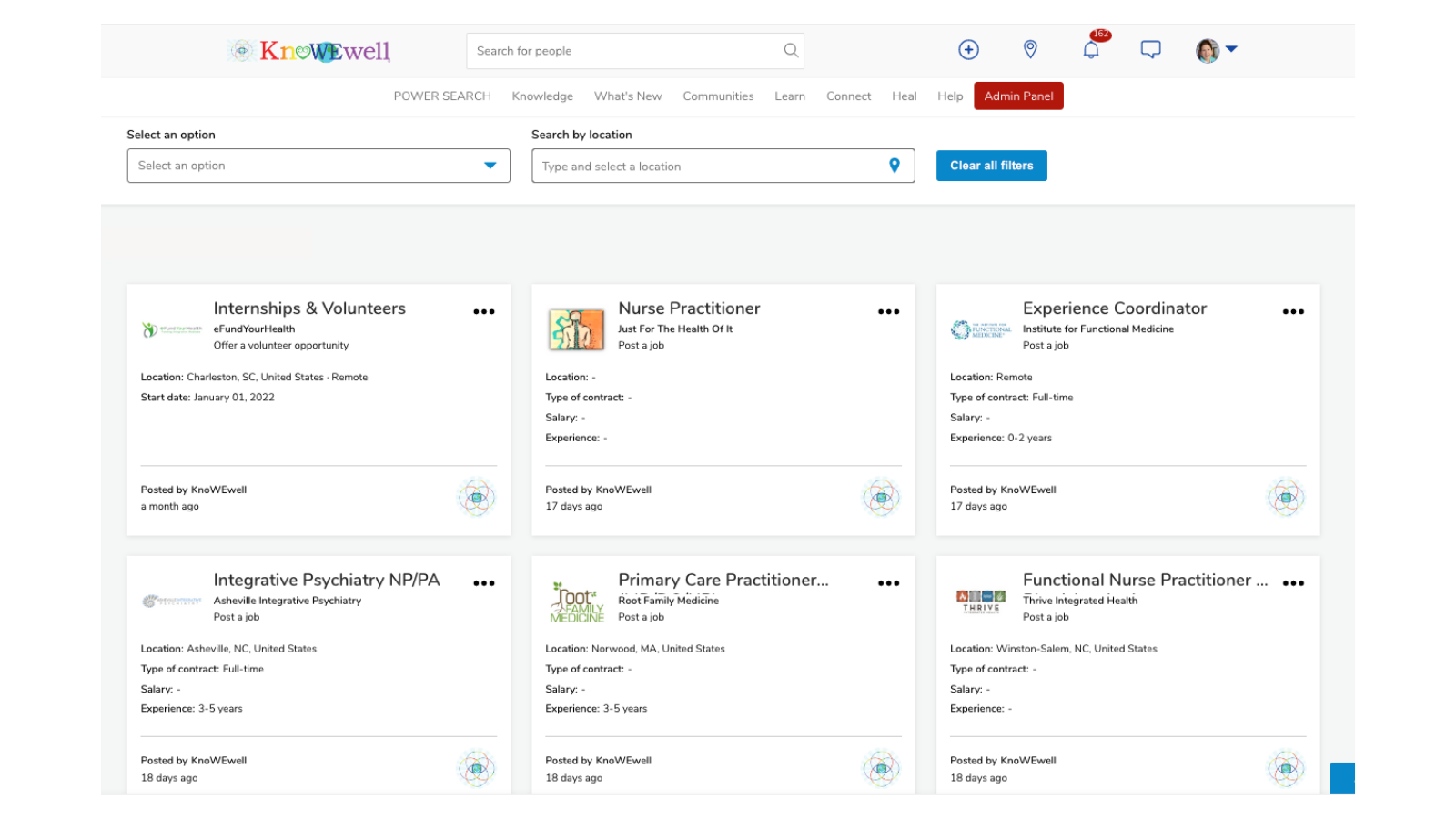
Task: Focus the Search for people field
Action: pyautogui.click(x=635, y=51)
